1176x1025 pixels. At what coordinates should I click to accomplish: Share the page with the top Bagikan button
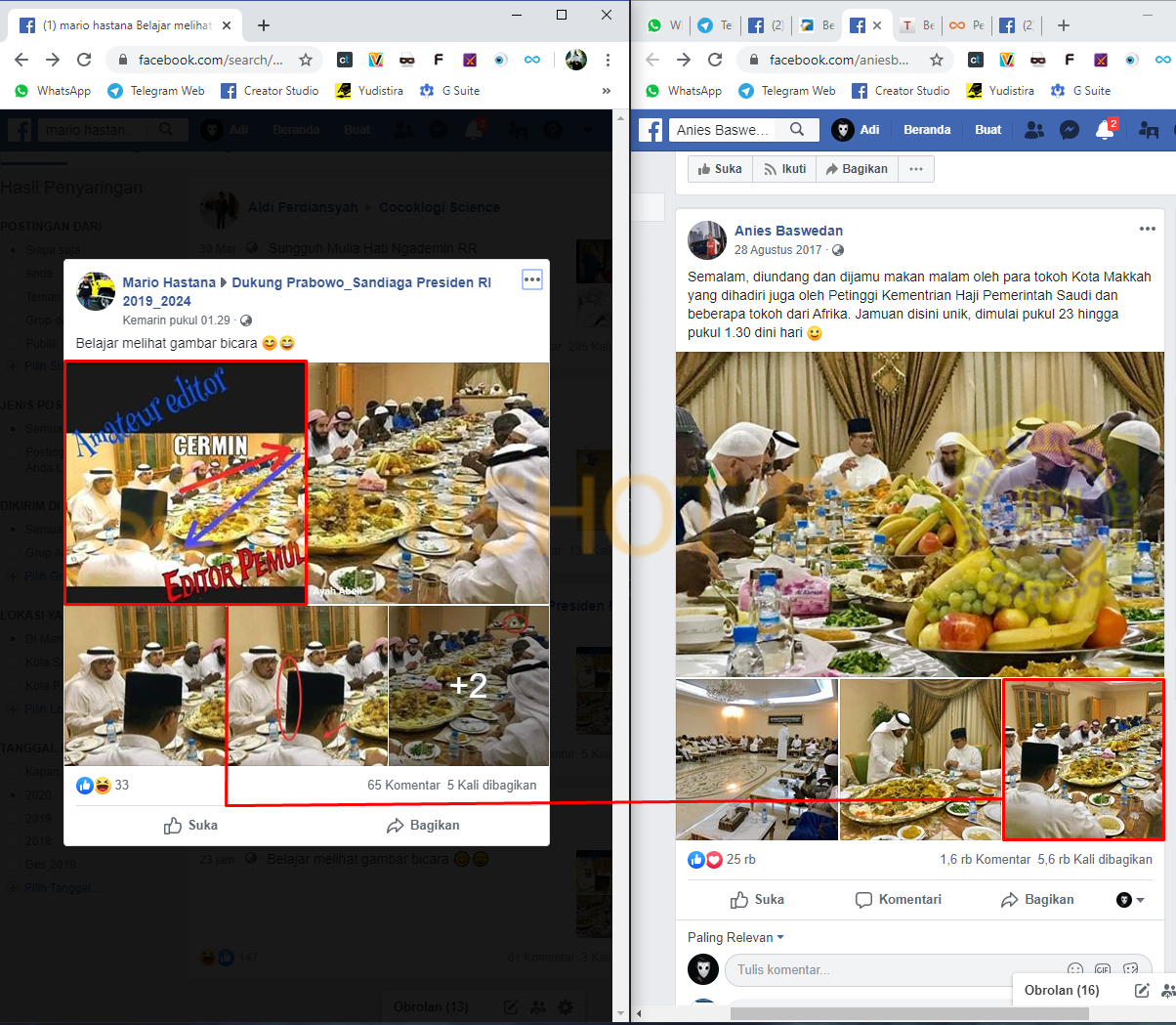(x=857, y=169)
